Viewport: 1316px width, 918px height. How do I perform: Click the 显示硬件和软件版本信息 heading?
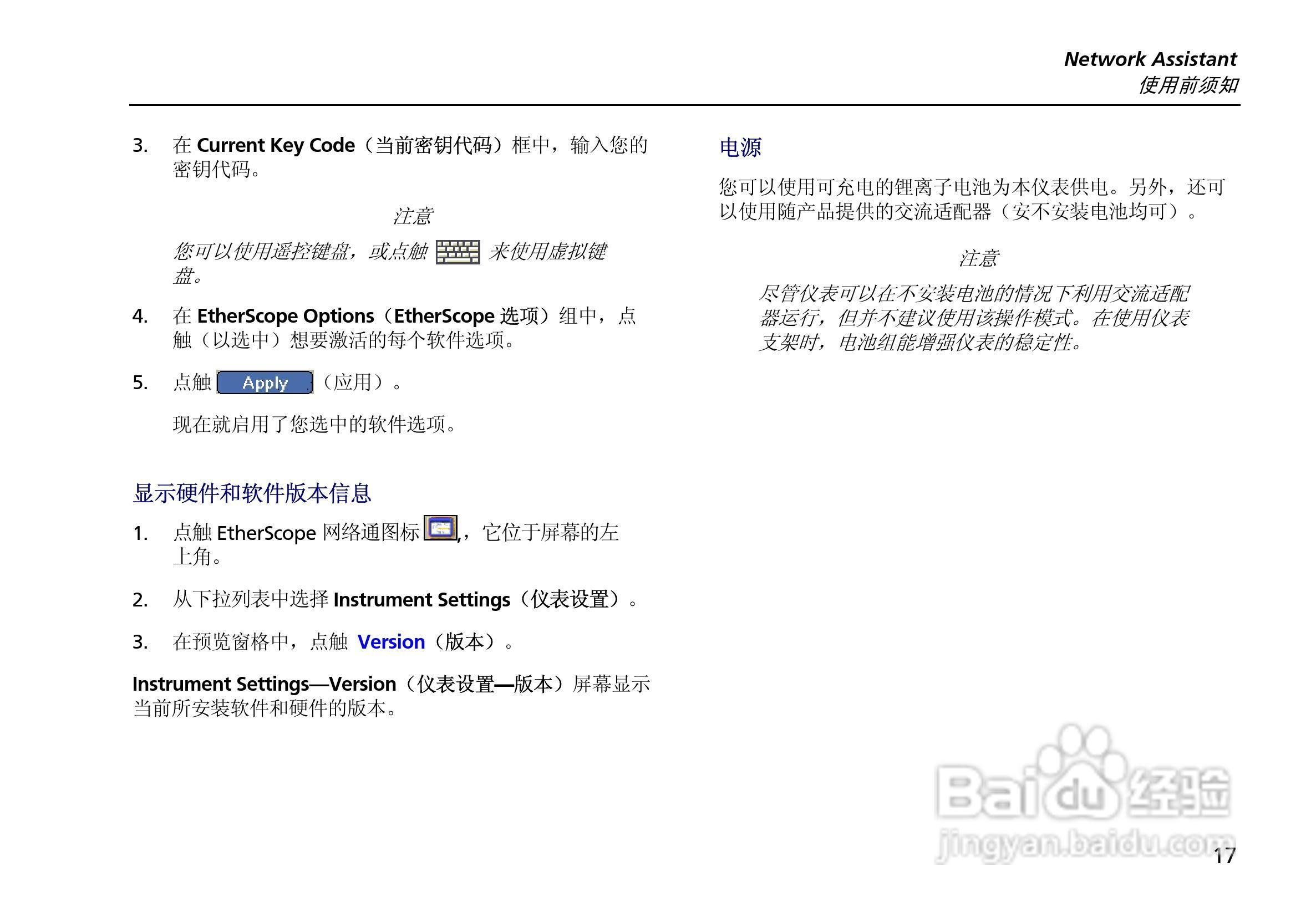(x=252, y=493)
